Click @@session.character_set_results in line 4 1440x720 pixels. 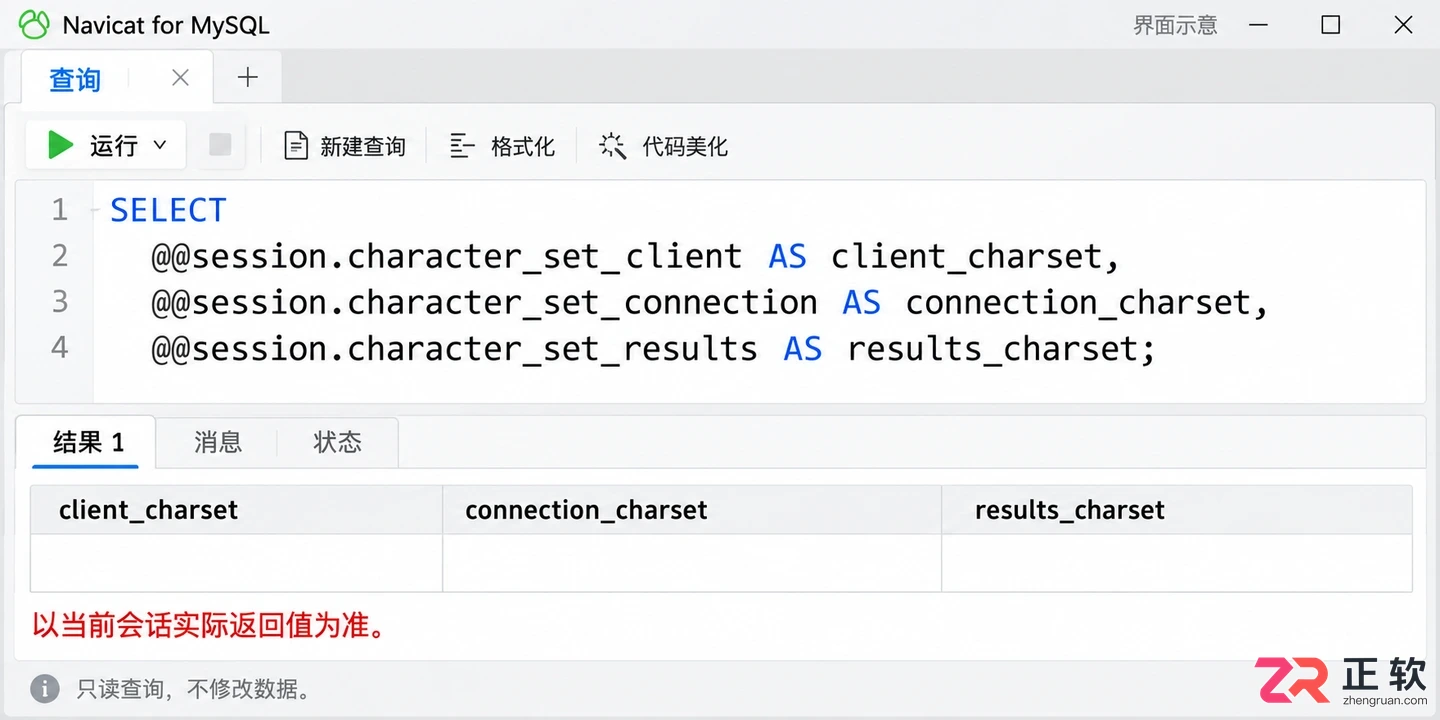455,348
